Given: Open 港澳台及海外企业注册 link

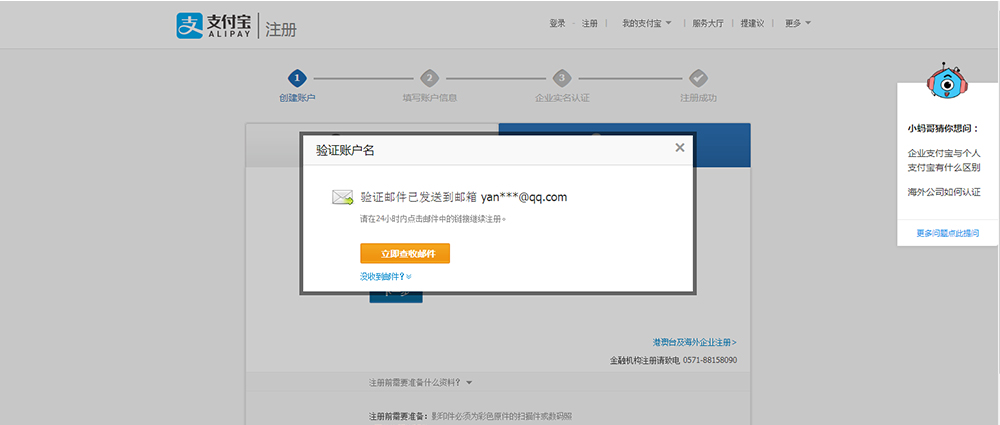Looking at the screenshot, I should (695, 342).
